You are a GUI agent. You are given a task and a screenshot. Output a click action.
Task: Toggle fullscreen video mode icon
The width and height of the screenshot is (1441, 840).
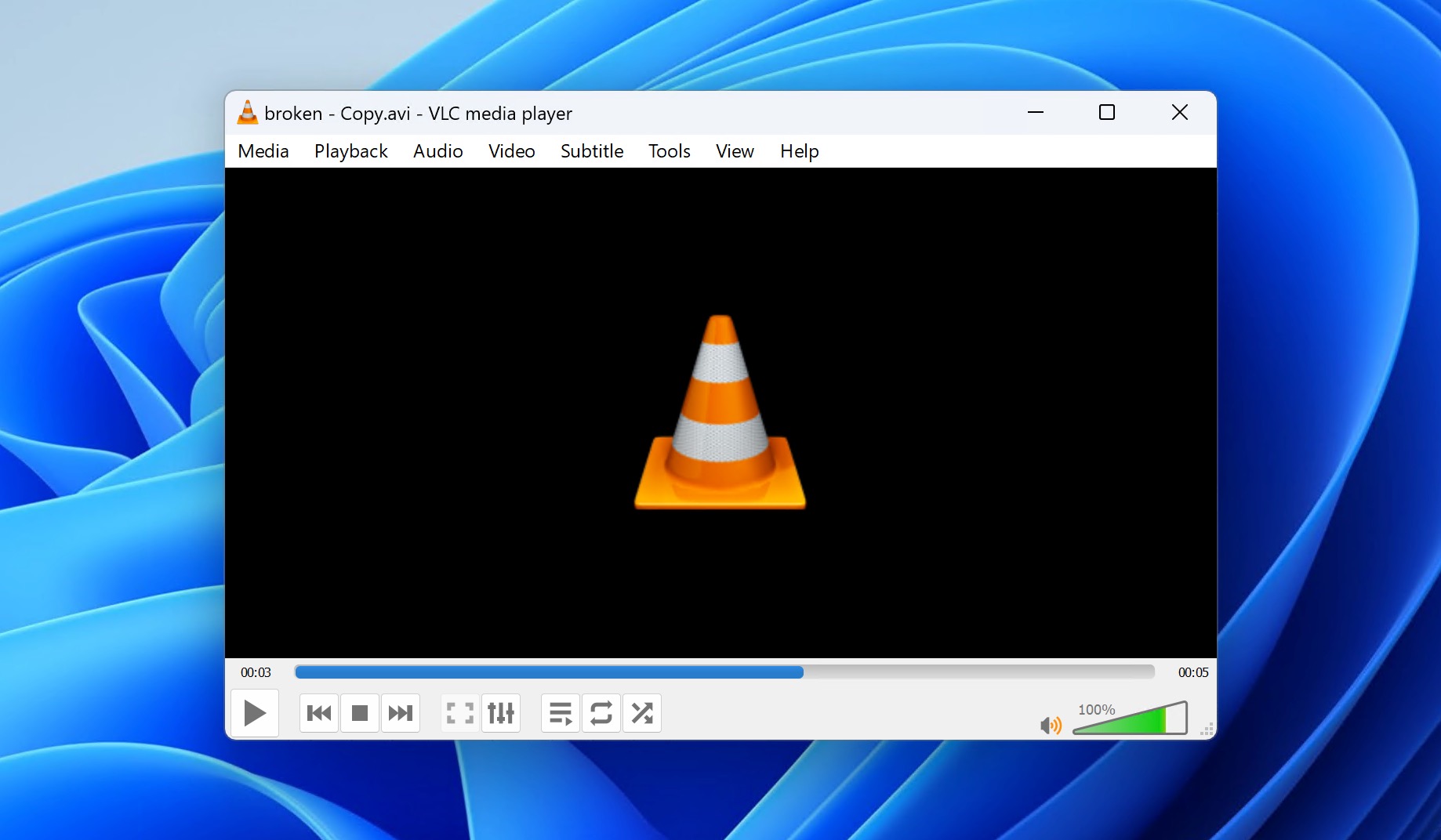(x=460, y=713)
